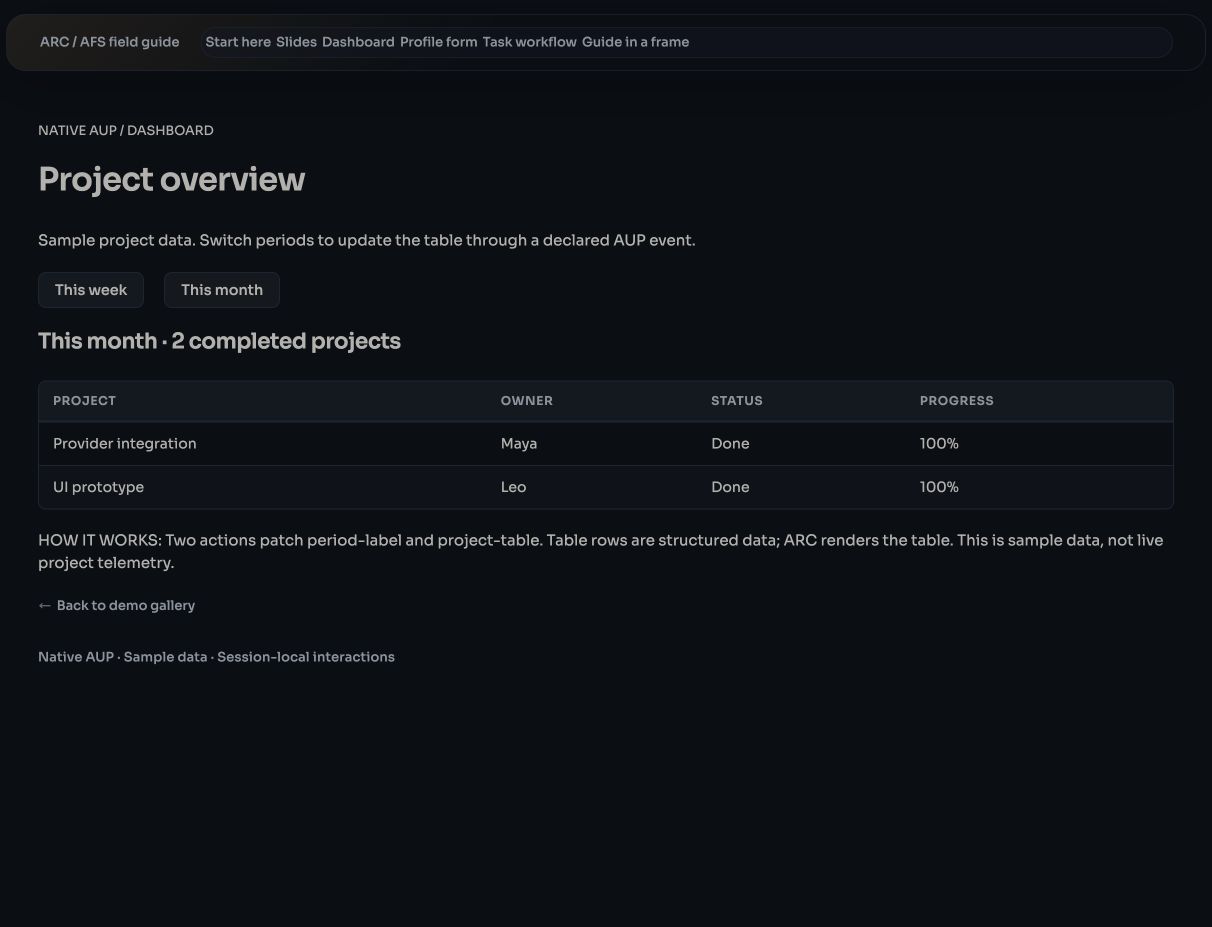Viewport: 1212px width, 927px height.
Task: Go to the Start here page
Action: [x=238, y=42]
